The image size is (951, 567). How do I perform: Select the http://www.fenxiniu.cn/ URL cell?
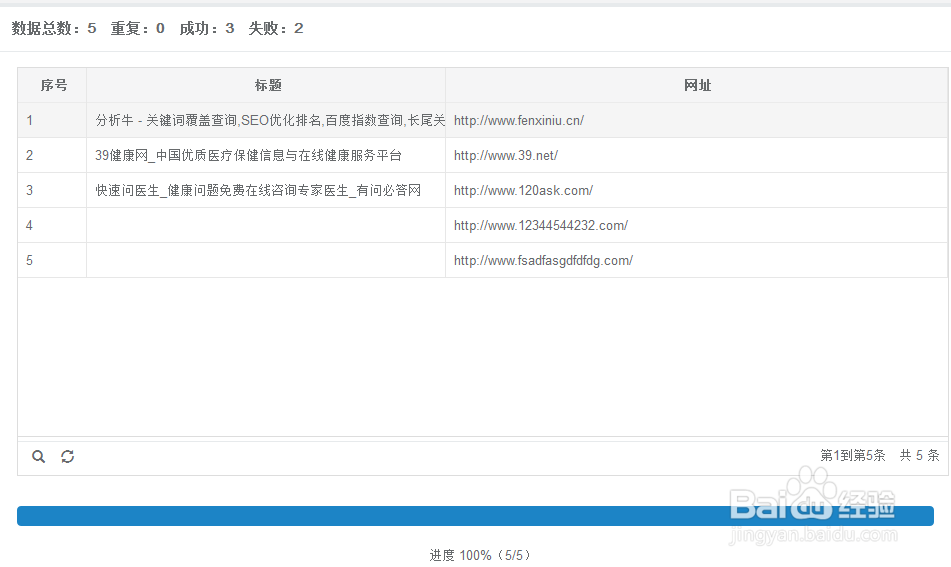[697, 121]
